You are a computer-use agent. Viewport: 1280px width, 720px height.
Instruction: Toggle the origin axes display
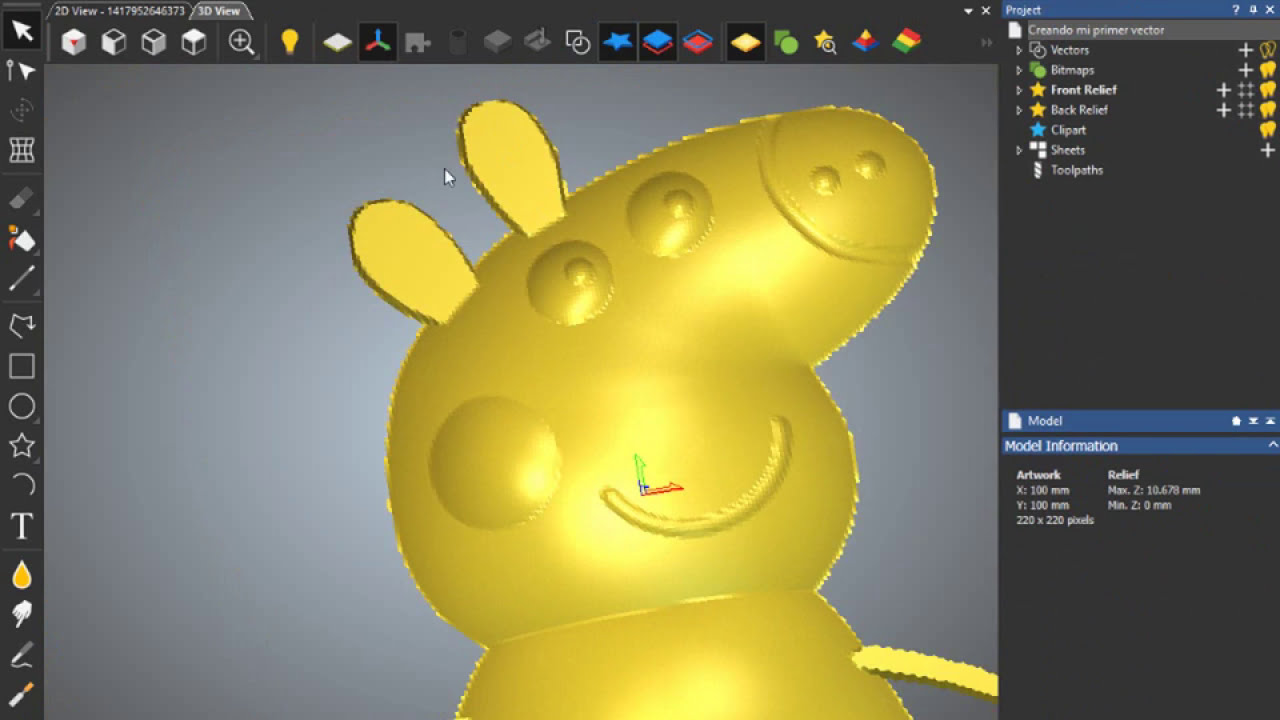(378, 42)
